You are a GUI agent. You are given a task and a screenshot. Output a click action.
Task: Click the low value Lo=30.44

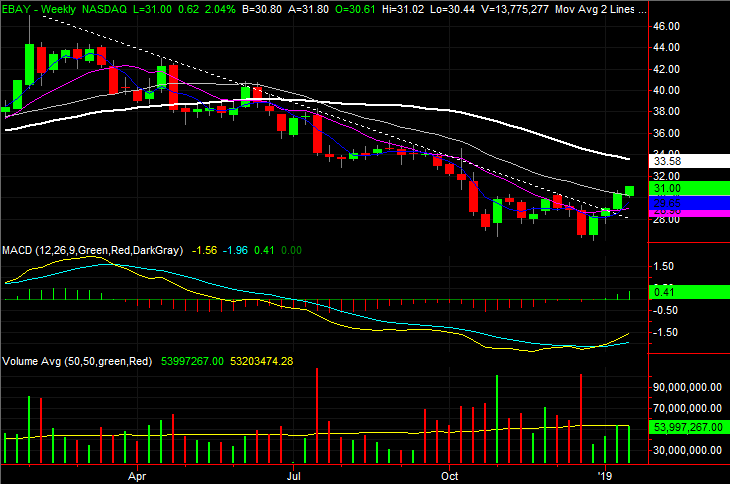coord(453,9)
